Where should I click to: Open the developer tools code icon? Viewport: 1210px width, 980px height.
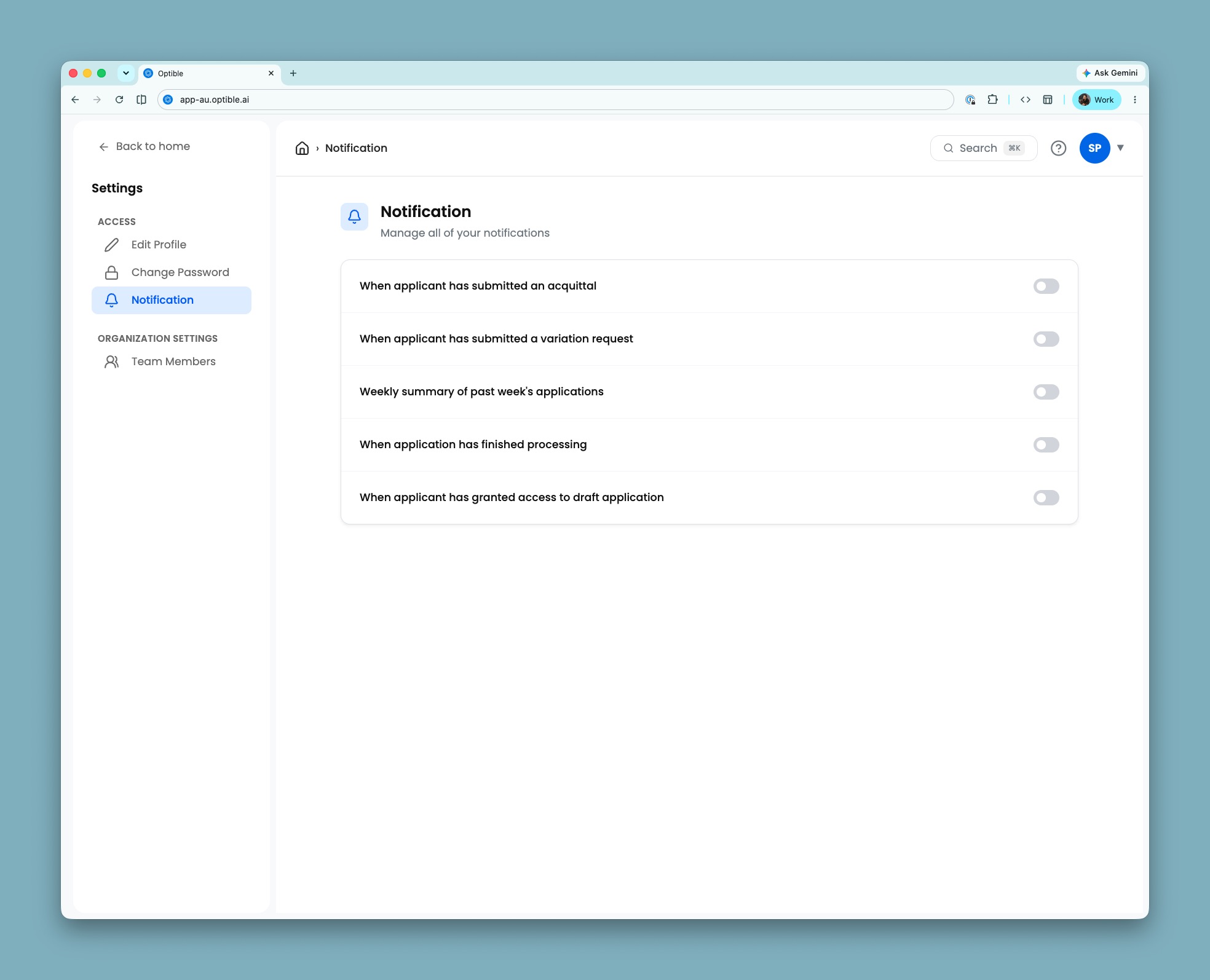click(x=1025, y=100)
